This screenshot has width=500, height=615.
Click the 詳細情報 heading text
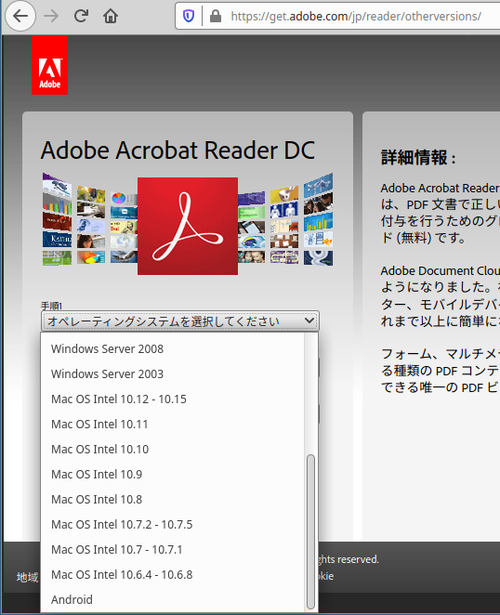[418, 158]
